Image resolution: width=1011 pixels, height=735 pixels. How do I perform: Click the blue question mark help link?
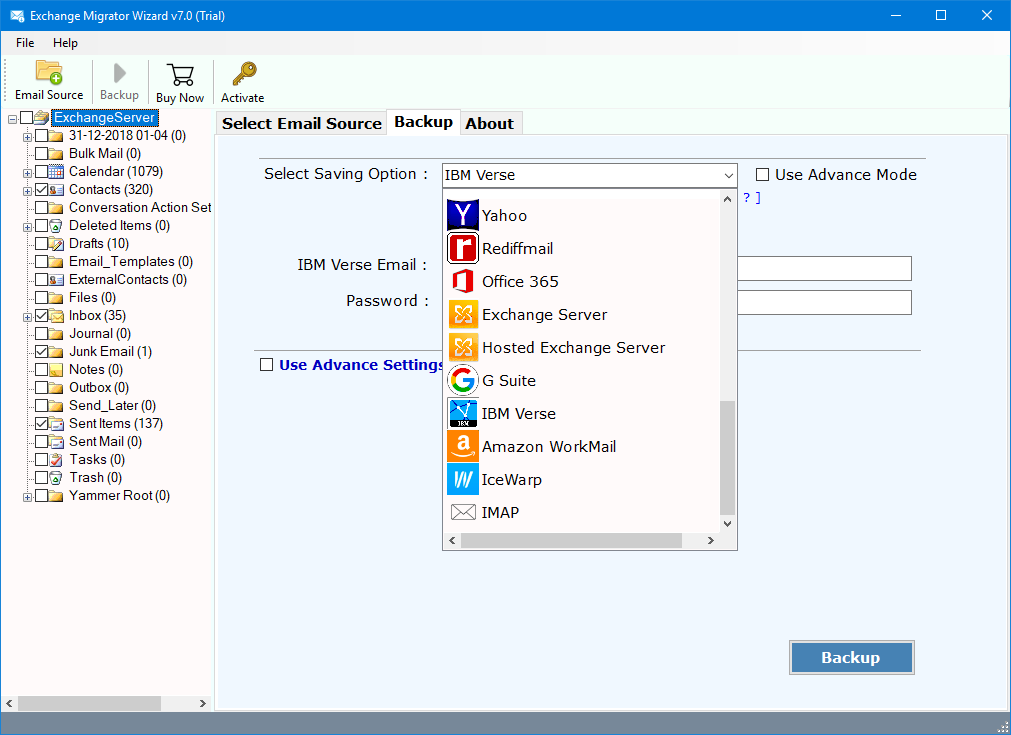coord(747,197)
